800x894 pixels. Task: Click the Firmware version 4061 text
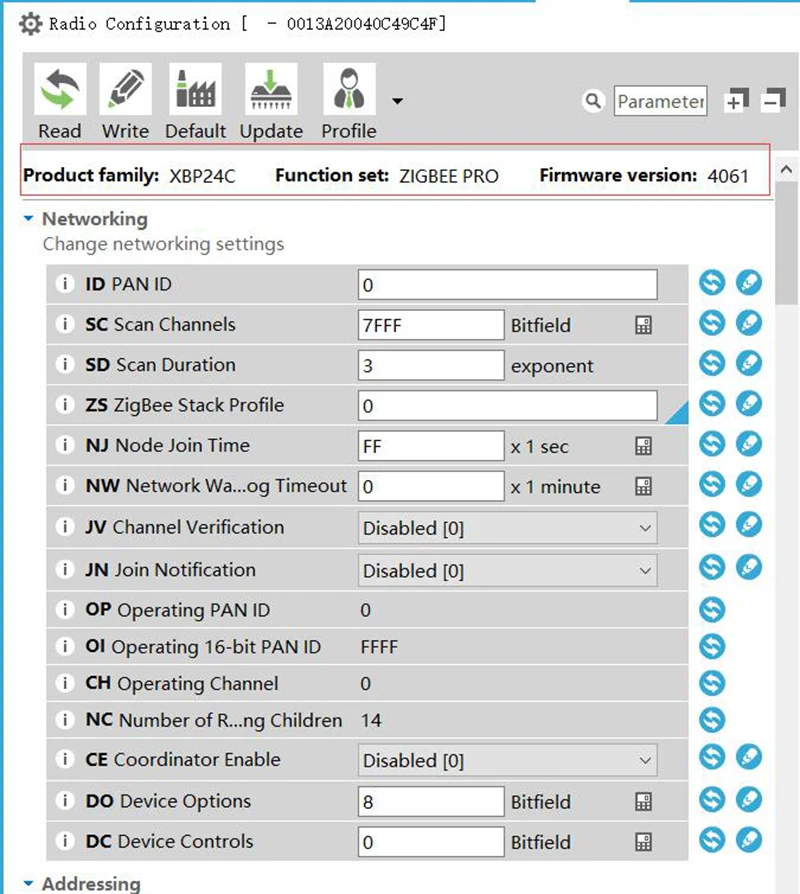(x=644, y=176)
